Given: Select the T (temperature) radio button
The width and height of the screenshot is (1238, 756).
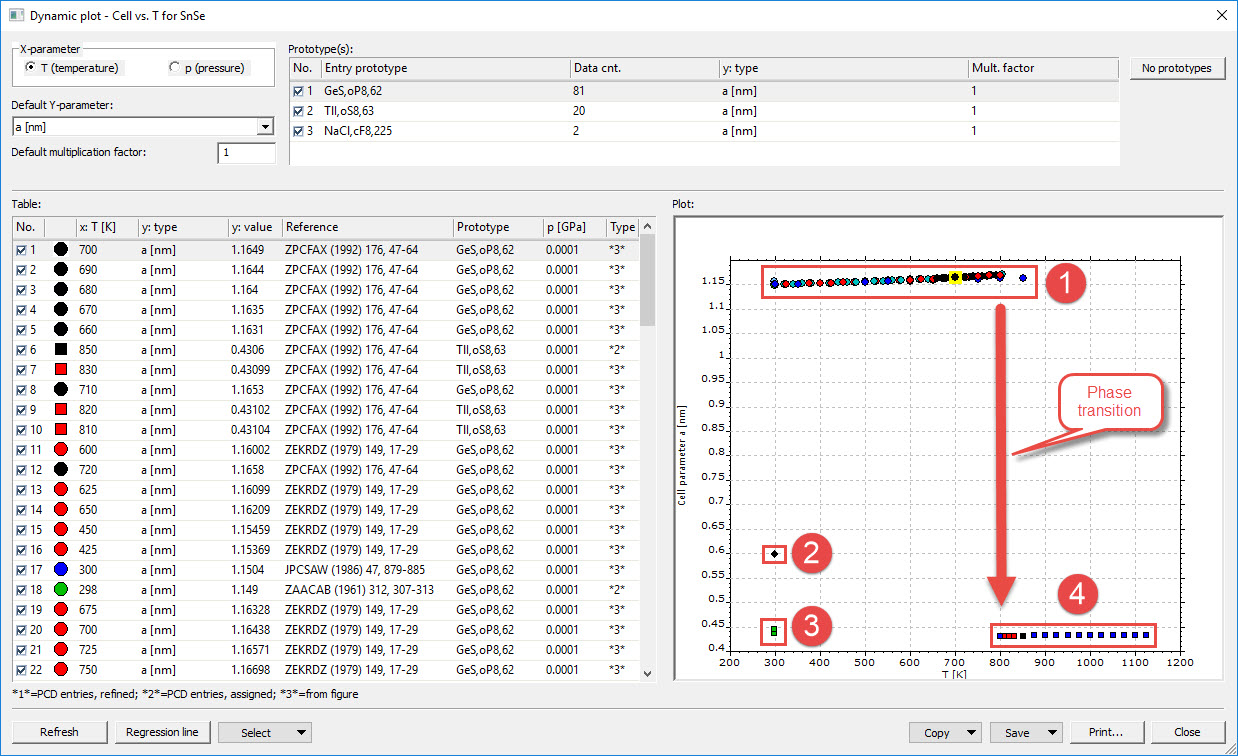Looking at the screenshot, I should point(32,68).
